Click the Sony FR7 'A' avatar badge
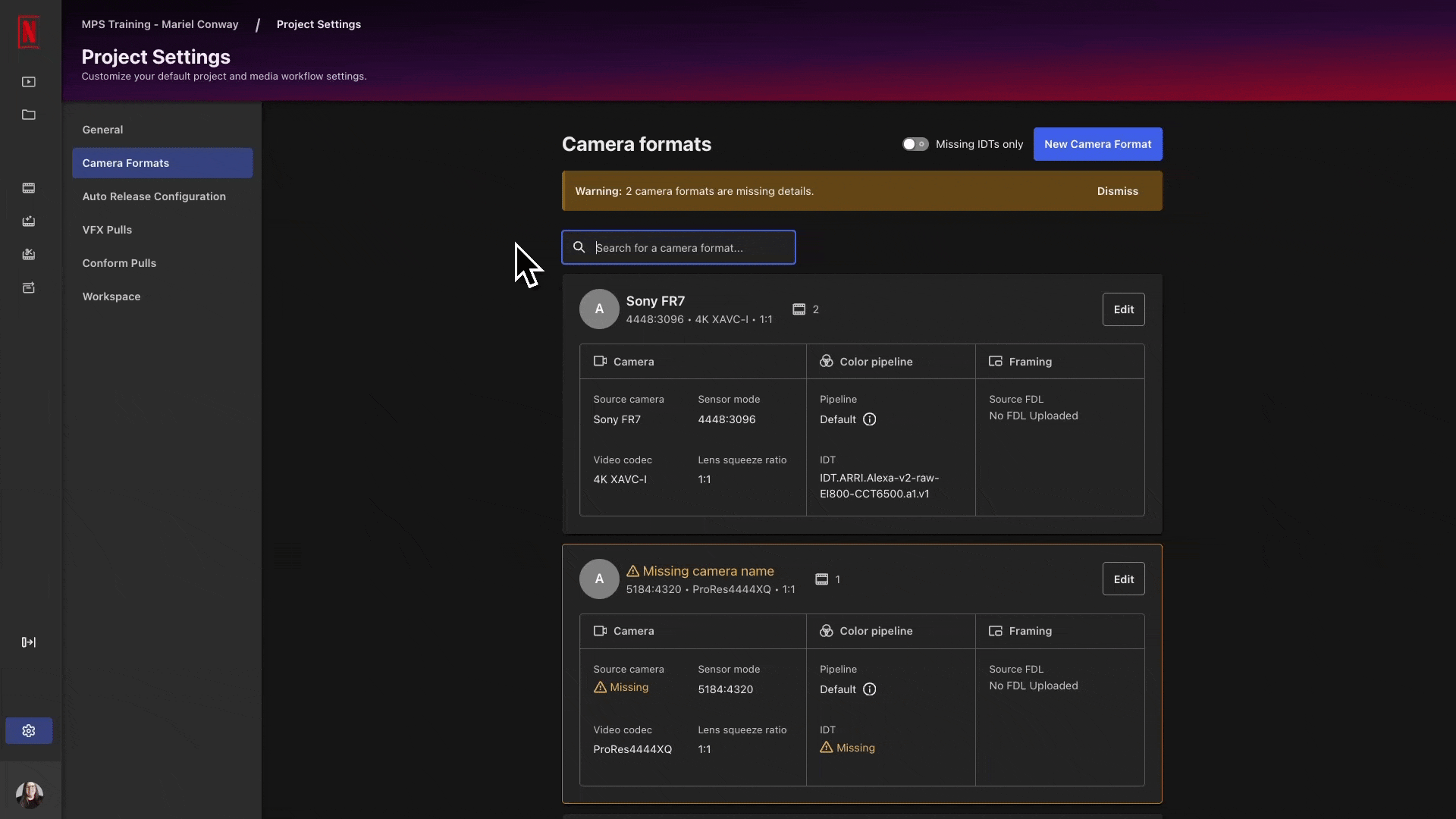 point(599,309)
